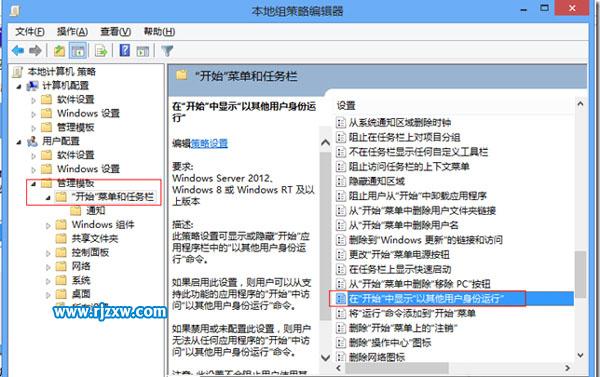Image resolution: width=600 pixels, height=377 pixels.
Task: Select the 通知 folder in tree
Action: pyautogui.click(x=96, y=211)
